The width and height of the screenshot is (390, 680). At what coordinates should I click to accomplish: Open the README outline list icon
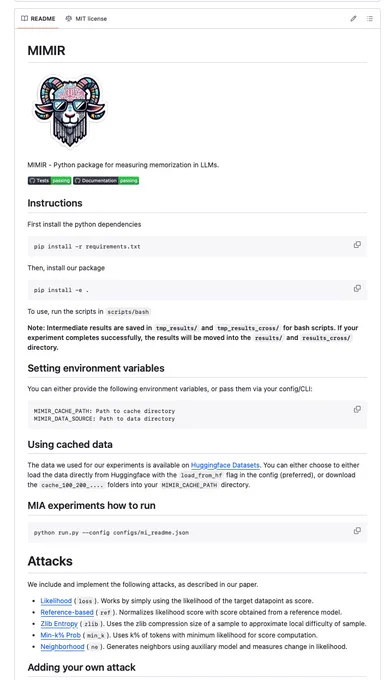click(370, 19)
